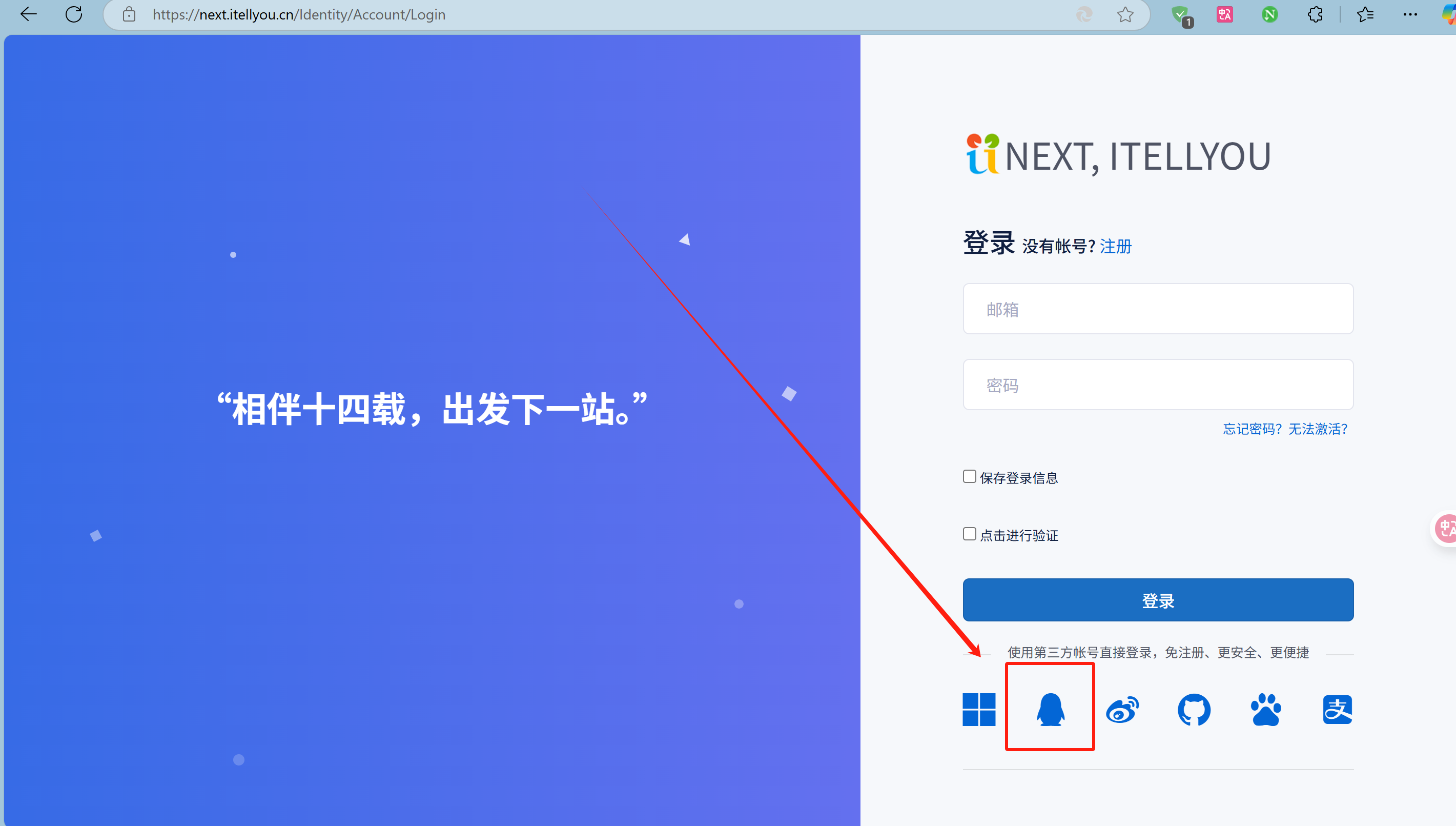This screenshot has width=1456, height=826.
Task: Add page to favorites star icon
Action: [x=1125, y=14]
